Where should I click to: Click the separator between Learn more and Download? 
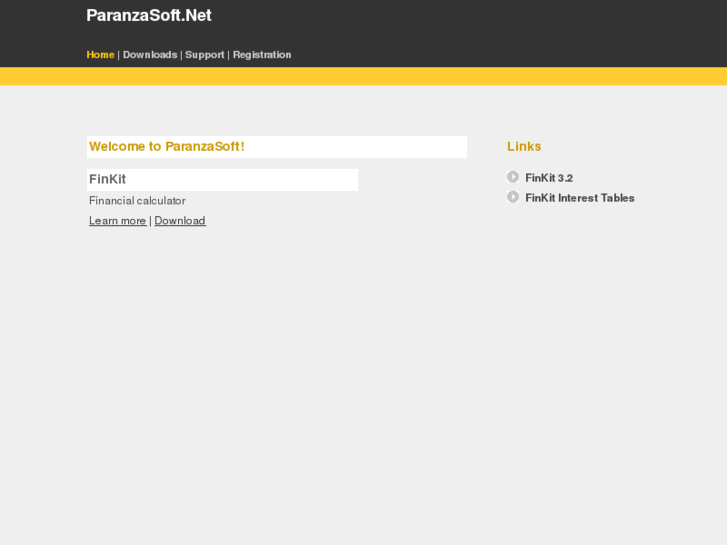(150, 221)
